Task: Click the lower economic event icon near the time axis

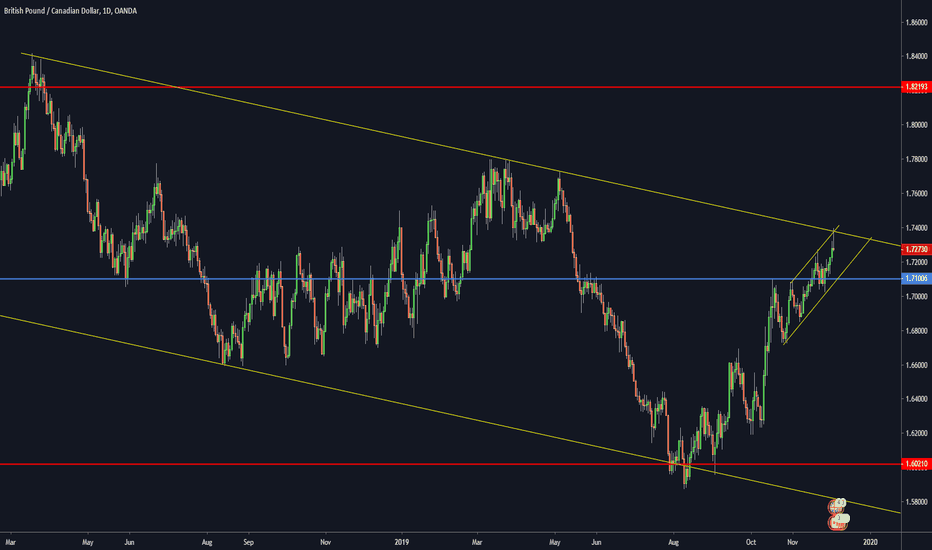Action: click(837, 520)
